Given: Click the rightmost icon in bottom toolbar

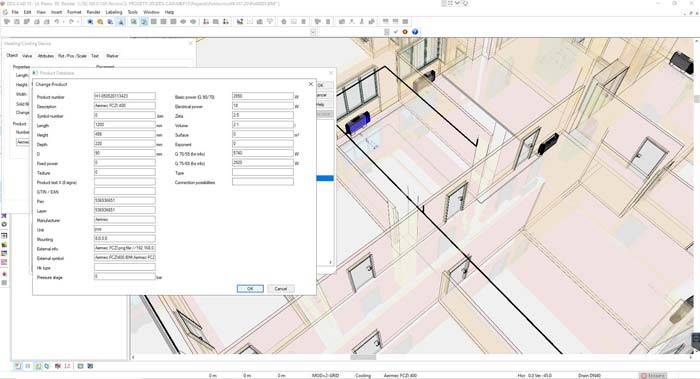Looking at the screenshot, I should point(91,366).
